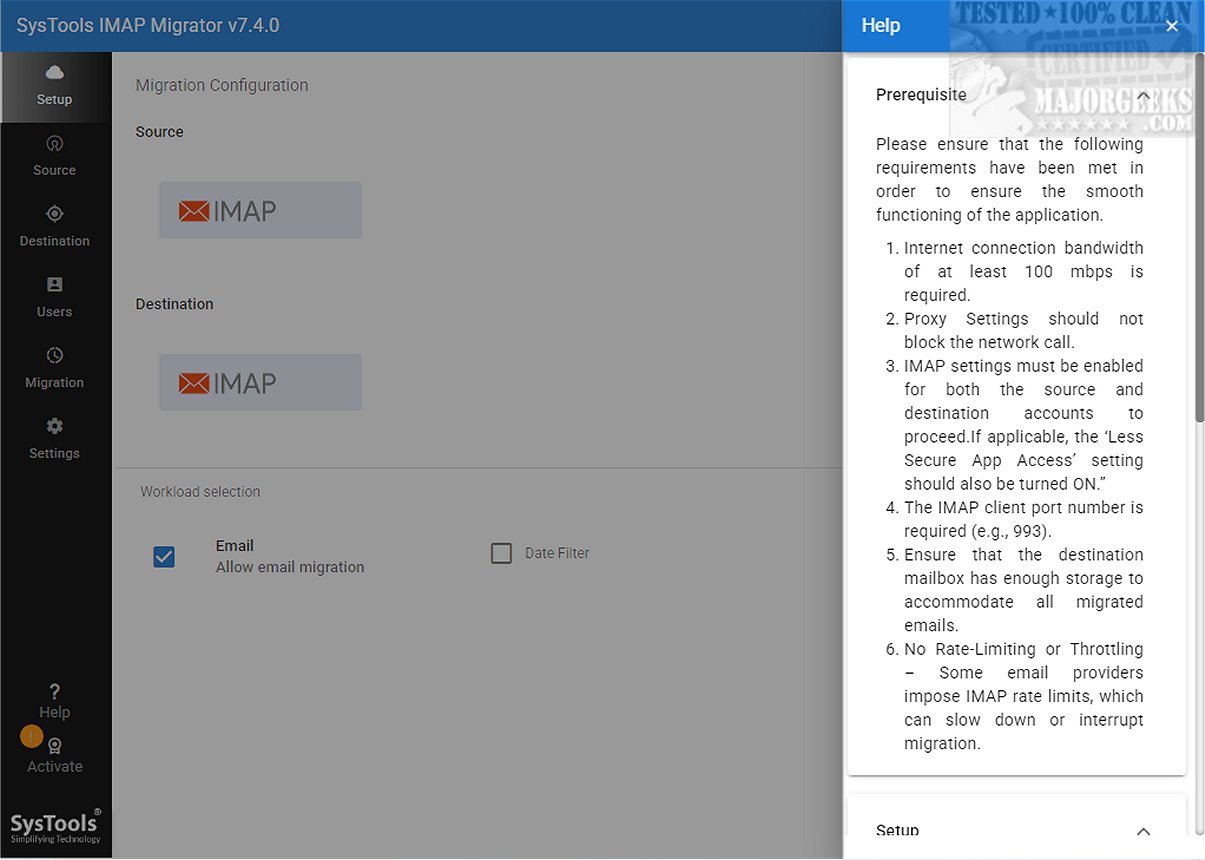Screen dimensions: 1205x860
Task: Collapse the Setup help section chevron
Action: 1144,831
